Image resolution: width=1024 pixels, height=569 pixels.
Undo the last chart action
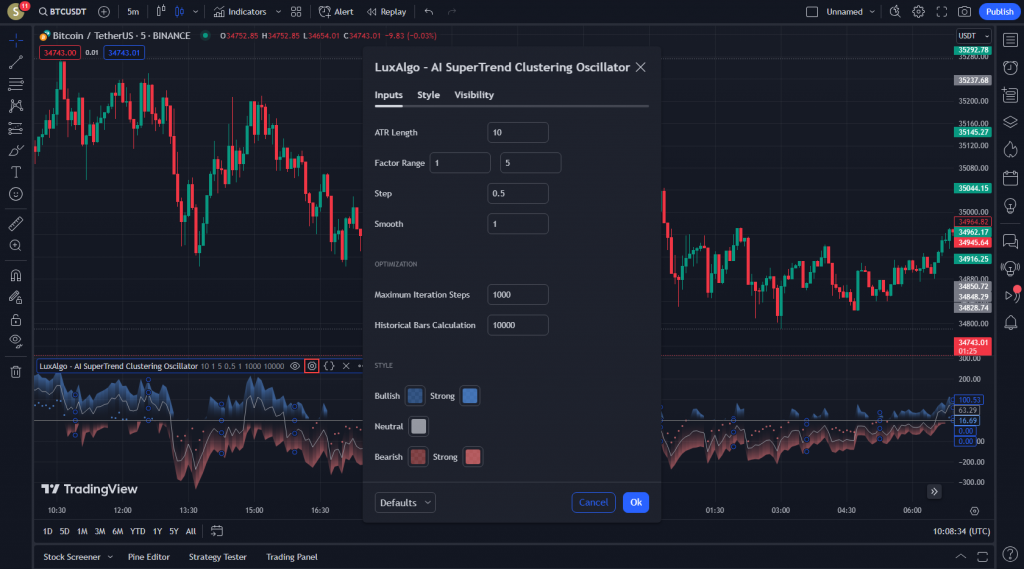[428, 12]
